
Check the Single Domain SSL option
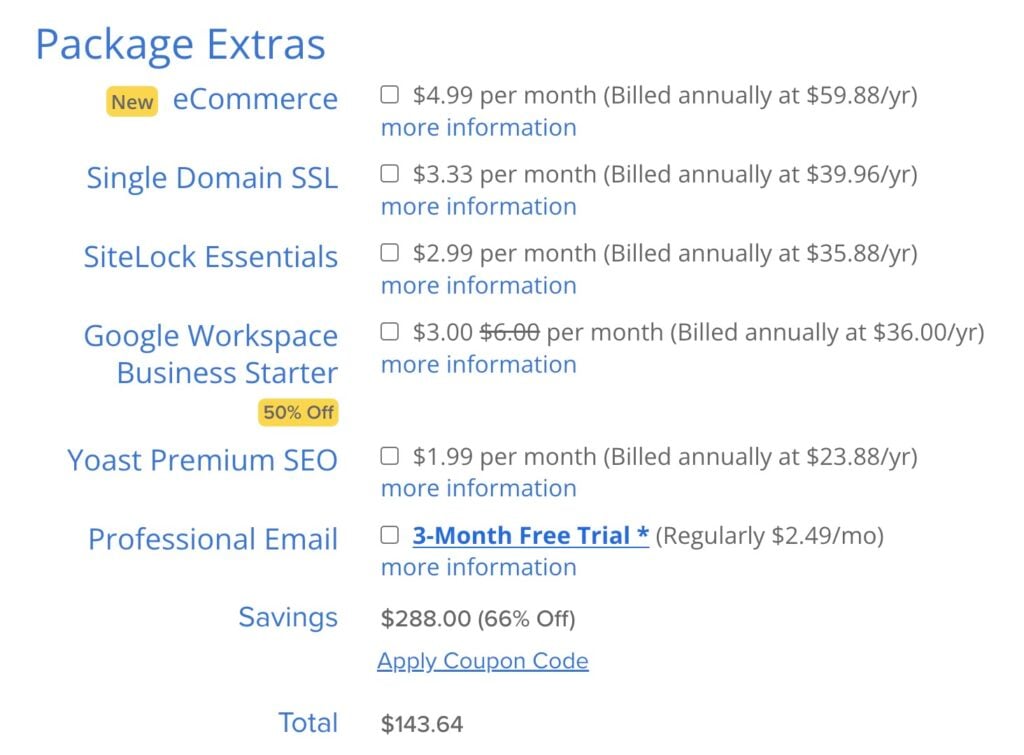pyautogui.click(x=389, y=172)
